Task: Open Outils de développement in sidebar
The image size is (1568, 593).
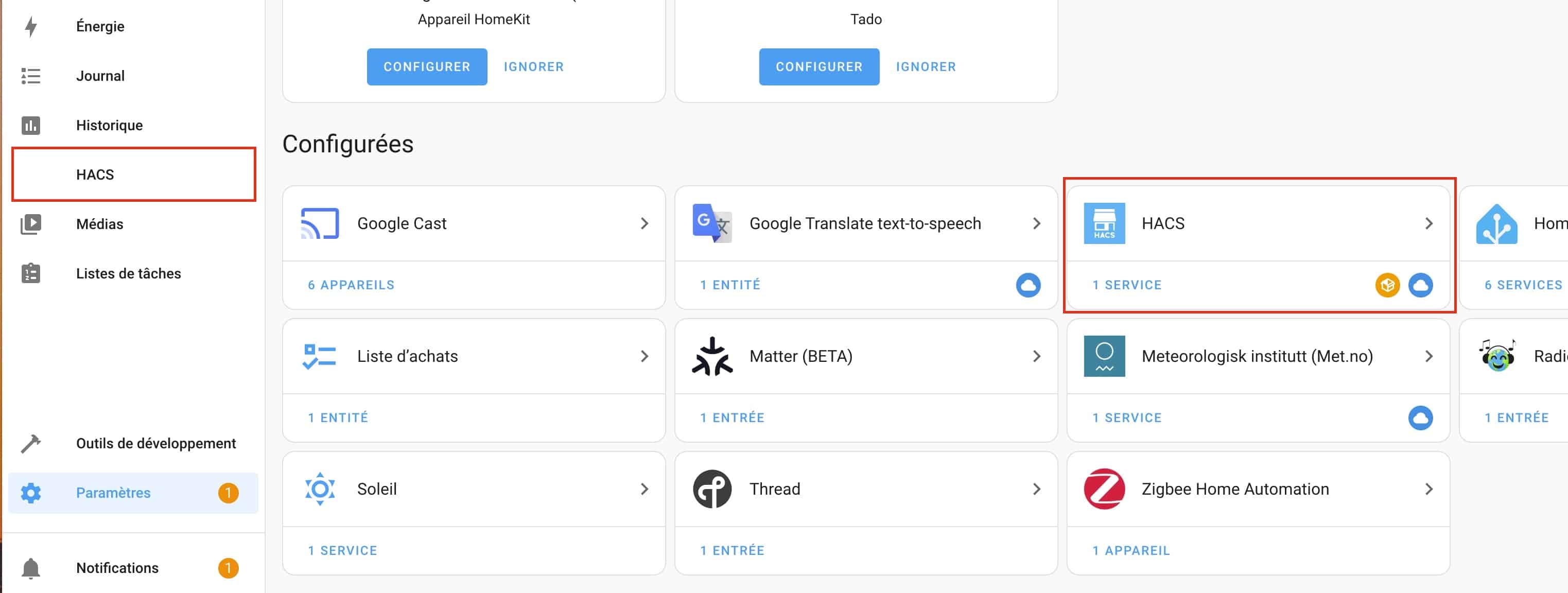Action: [133, 444]
